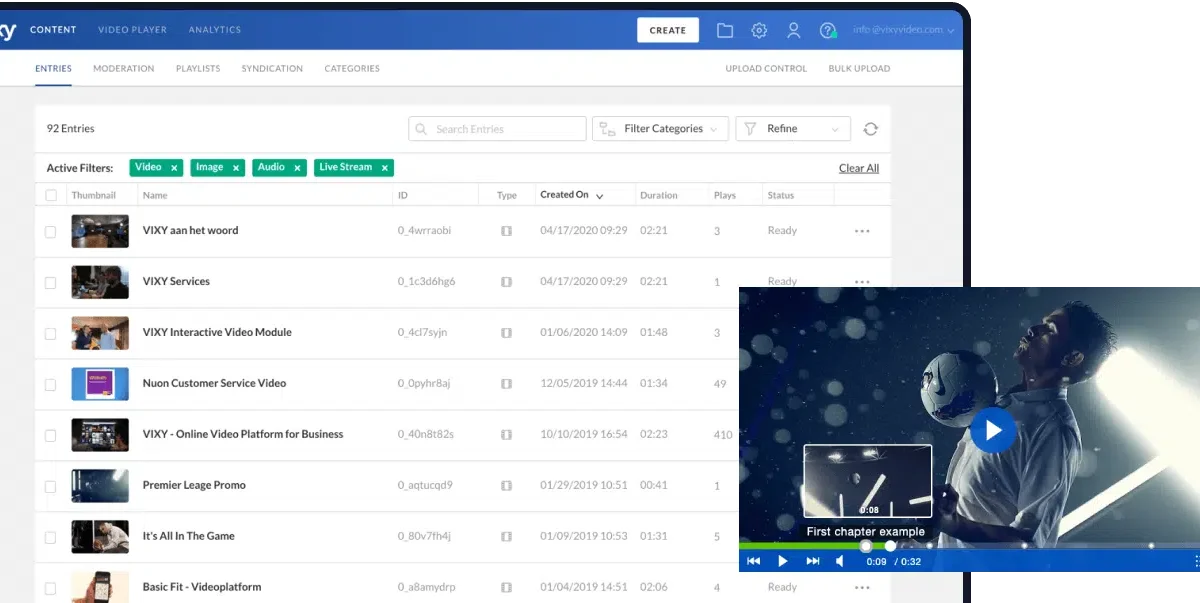Screen dimensions: 1200x603
Task: Remove the Video filter tag
Action: click(x=174, y=168)
